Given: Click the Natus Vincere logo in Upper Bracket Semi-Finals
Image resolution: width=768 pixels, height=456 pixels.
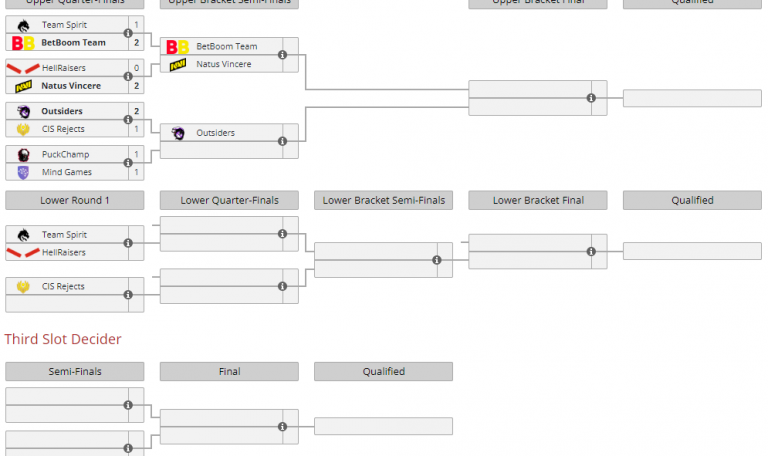Looking at the screenshot, I should coord(177,64).
